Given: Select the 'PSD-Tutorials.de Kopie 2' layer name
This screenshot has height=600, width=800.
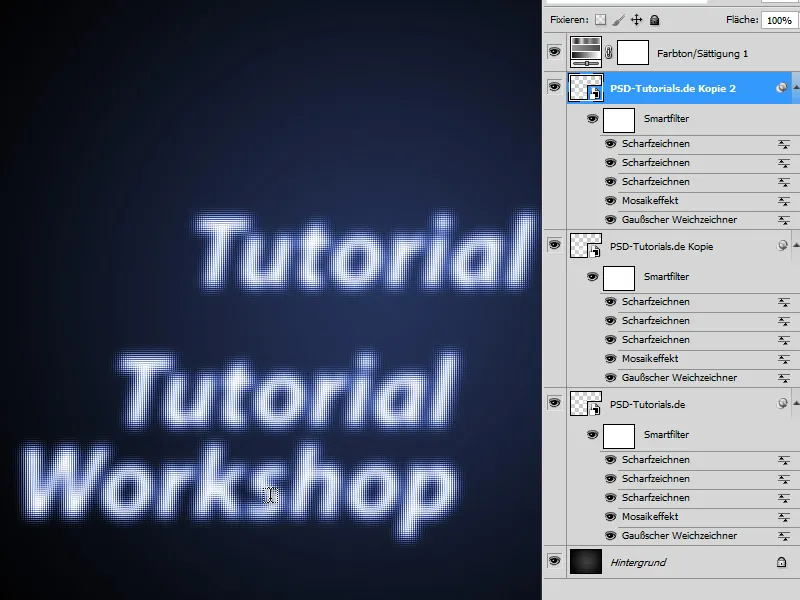Looking at the screenshot, I should [672, 88].
